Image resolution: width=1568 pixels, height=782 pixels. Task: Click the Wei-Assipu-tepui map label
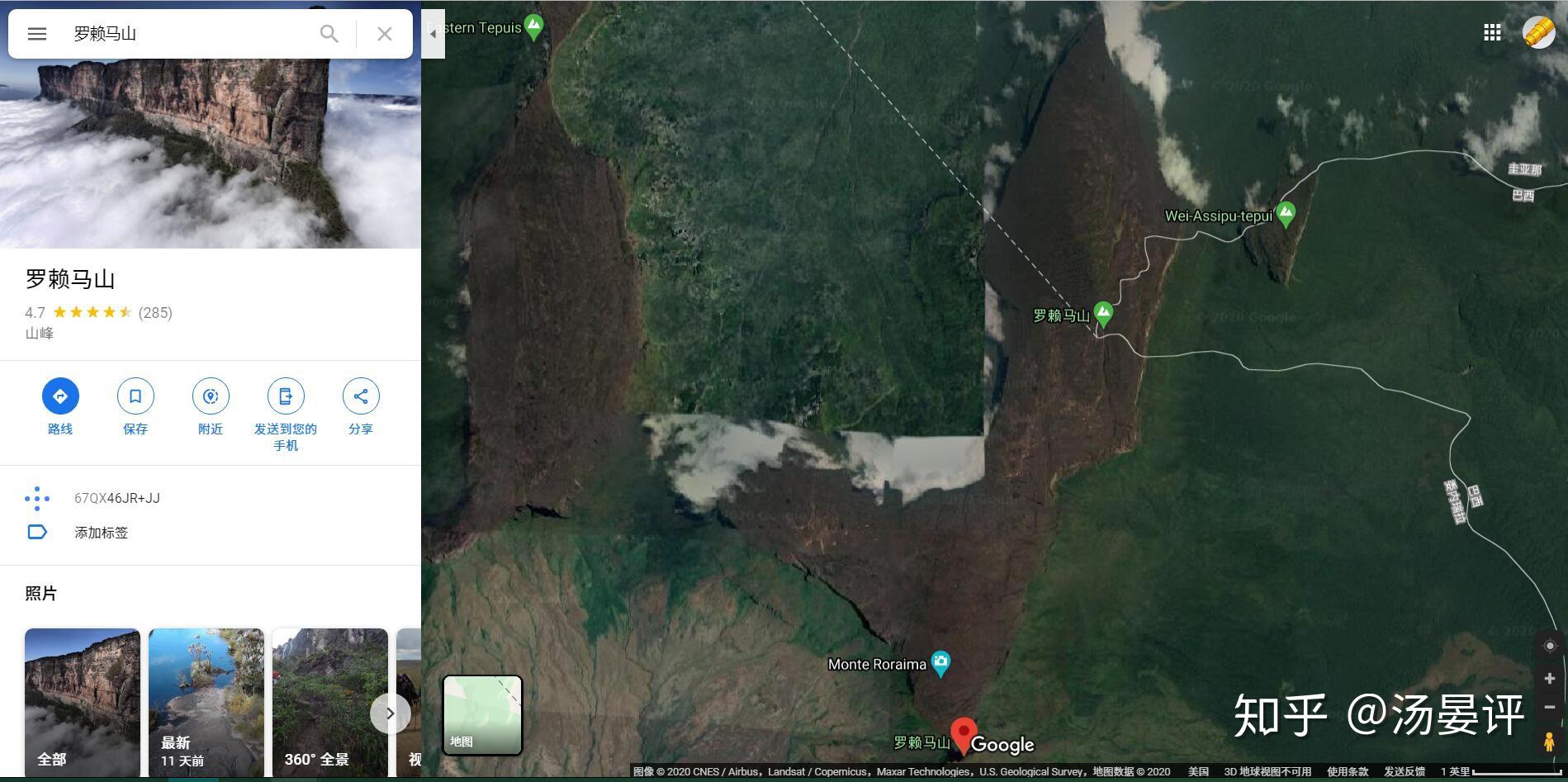[x=1218, y=216]
